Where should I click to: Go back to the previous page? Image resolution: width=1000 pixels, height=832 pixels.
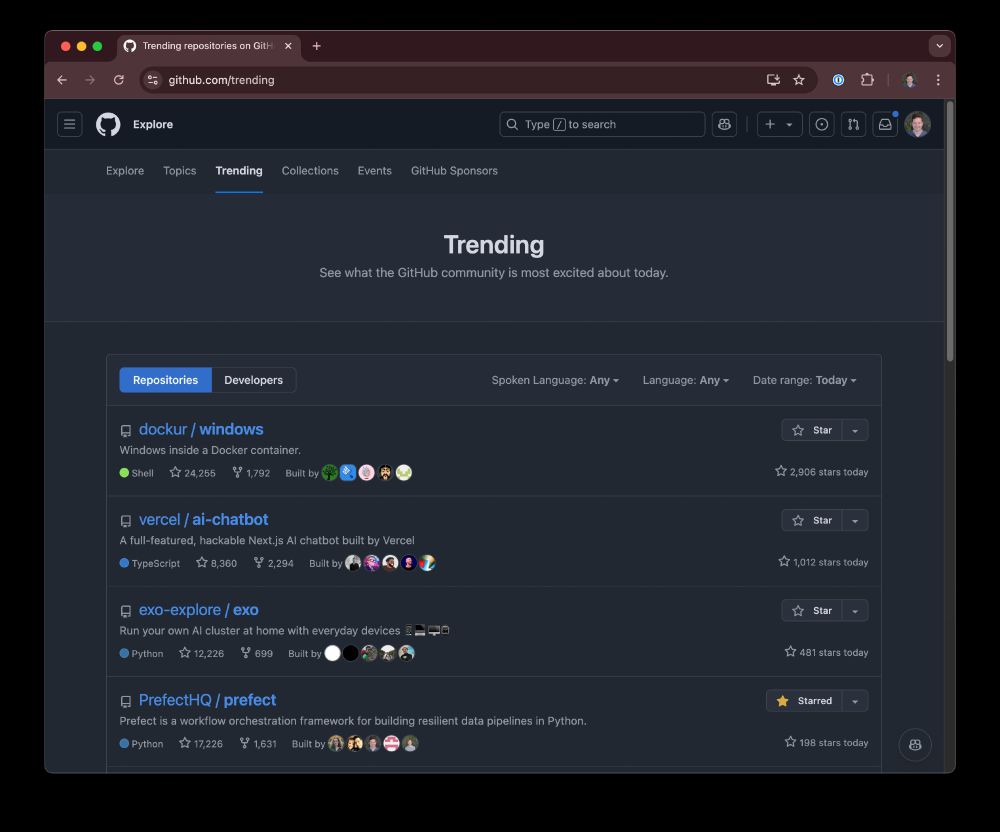pyautogui.click(x=62, y=80)
